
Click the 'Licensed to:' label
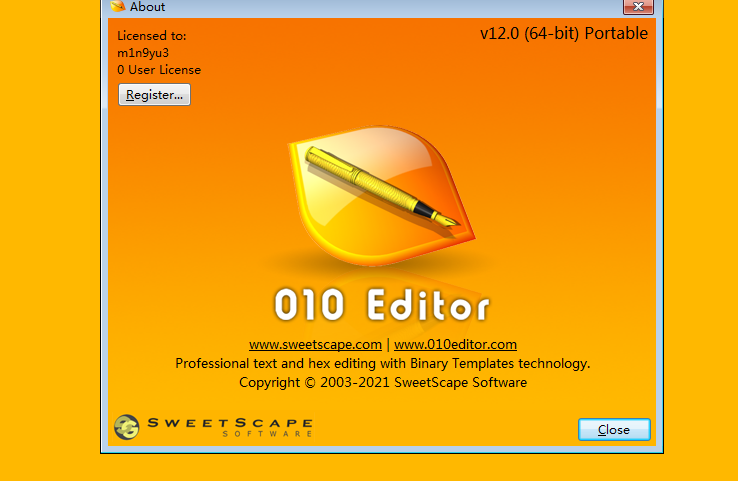(152, 36)
